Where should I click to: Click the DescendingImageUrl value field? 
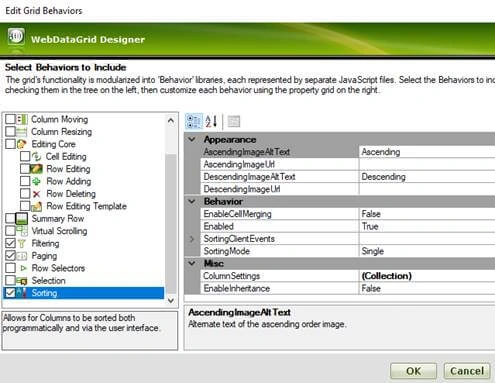427,189
